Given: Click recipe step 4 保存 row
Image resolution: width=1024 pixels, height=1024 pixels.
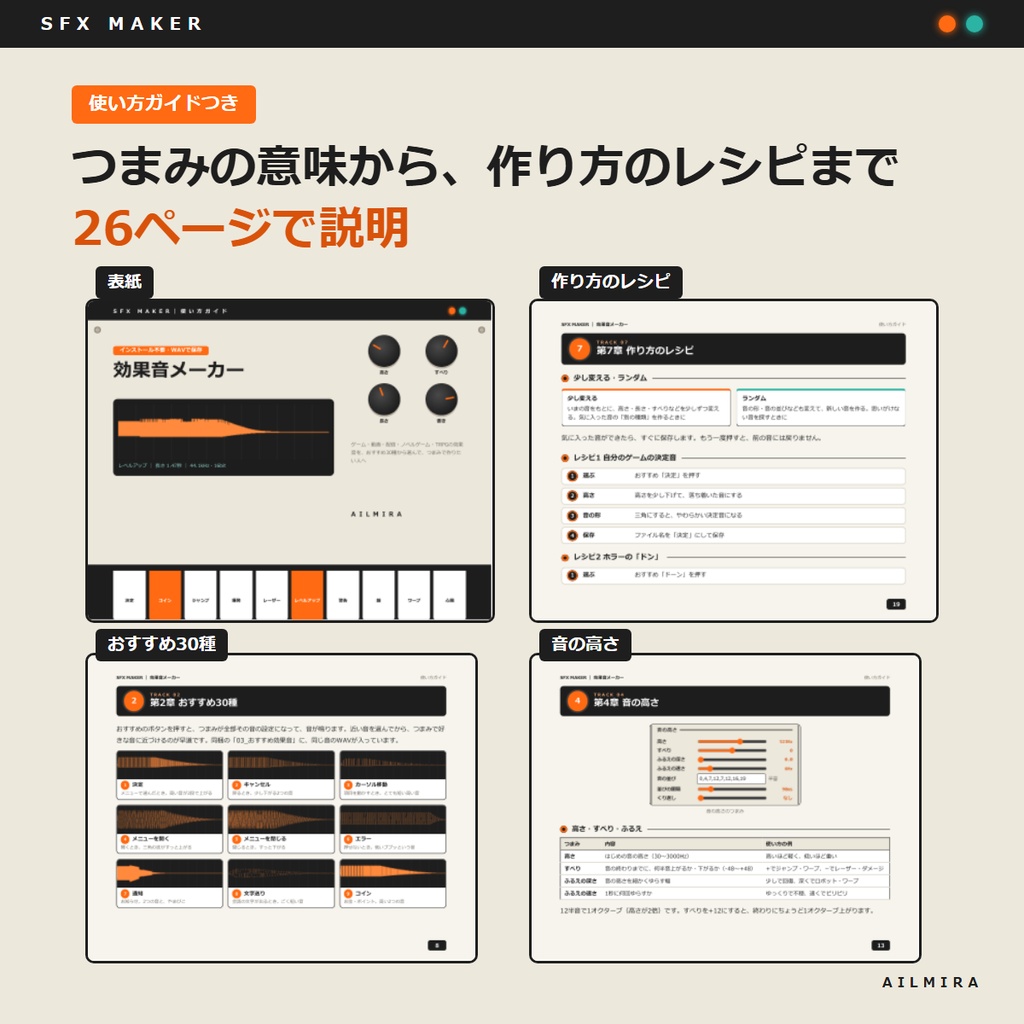Looking at the screenshot, I should (x=733, y=535).
